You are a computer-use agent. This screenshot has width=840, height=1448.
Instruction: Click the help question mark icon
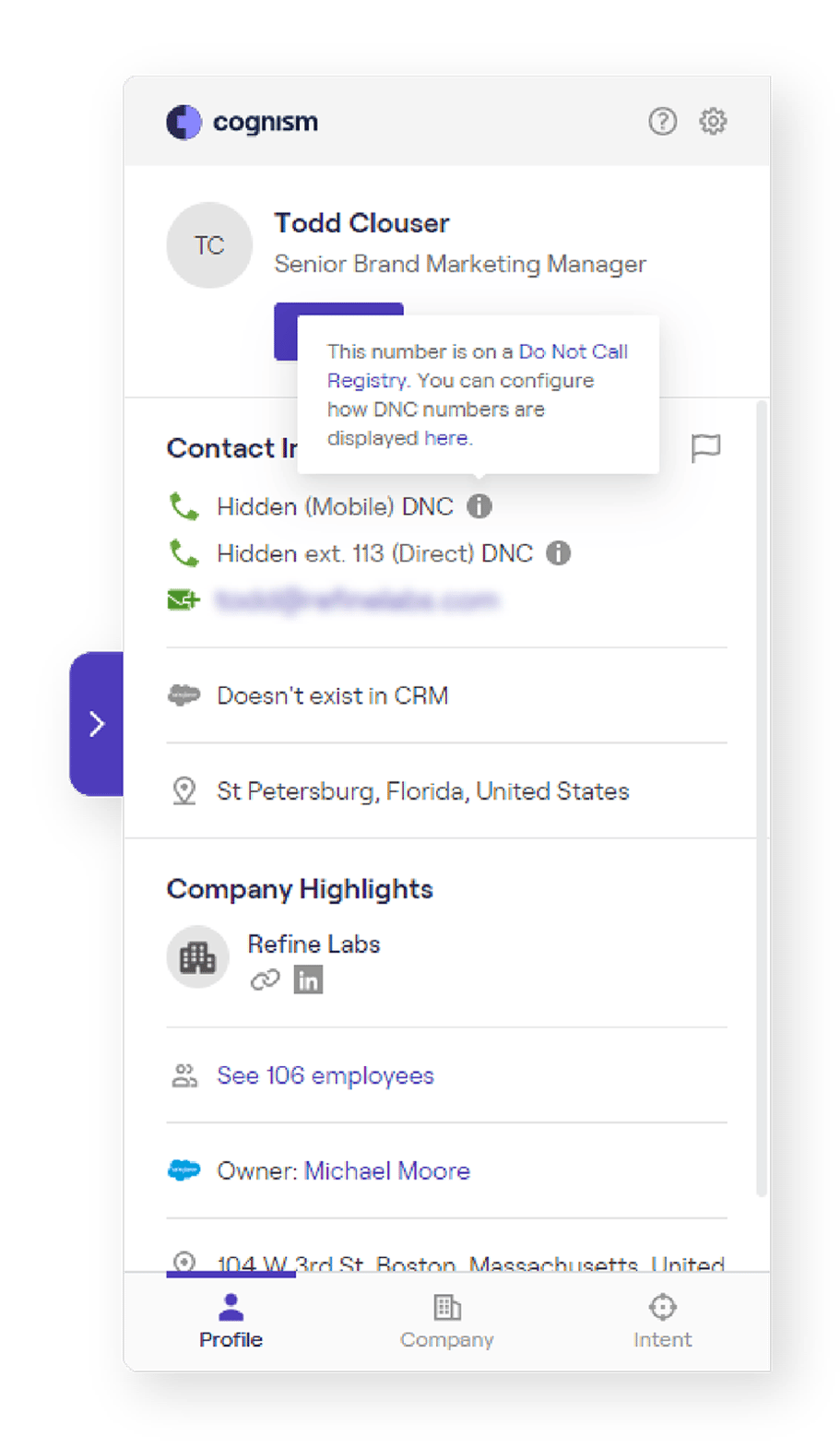[x=663, y=121]
